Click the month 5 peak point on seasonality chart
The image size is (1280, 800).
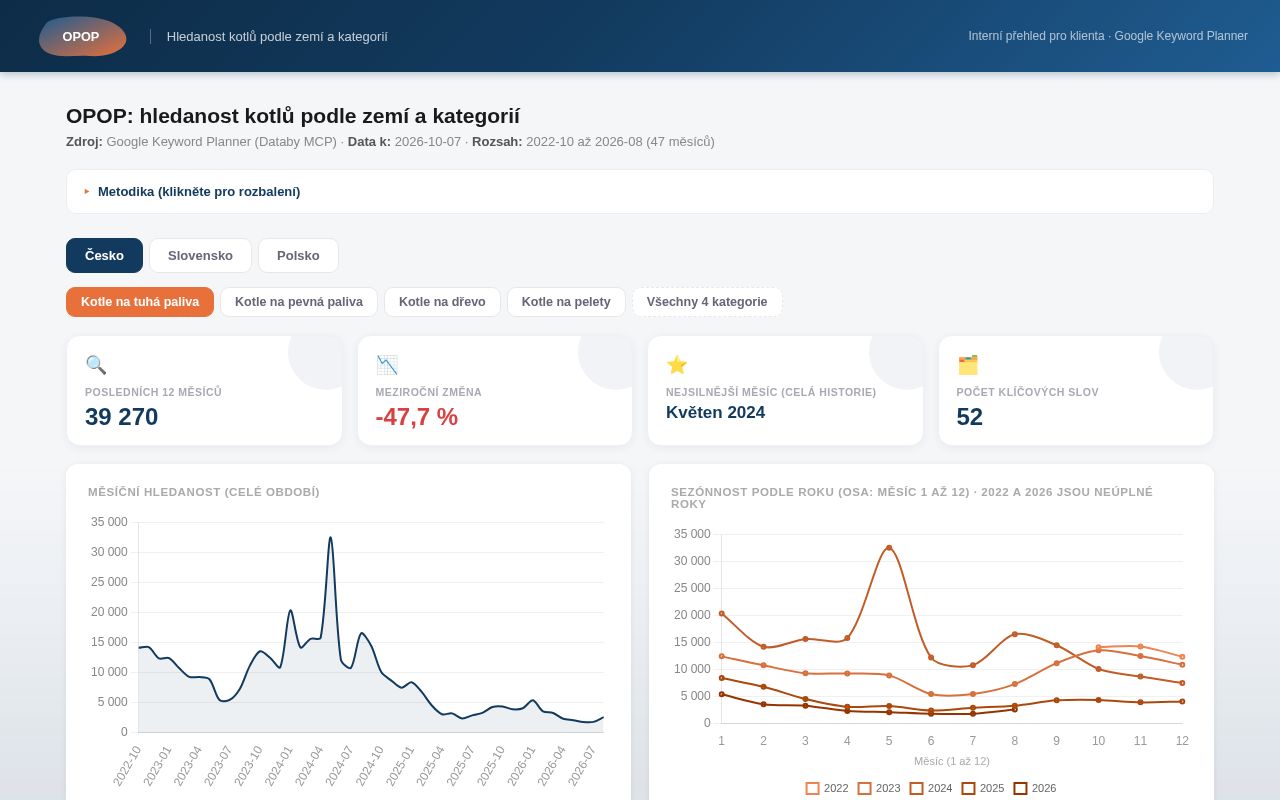(x=889, y=548)
